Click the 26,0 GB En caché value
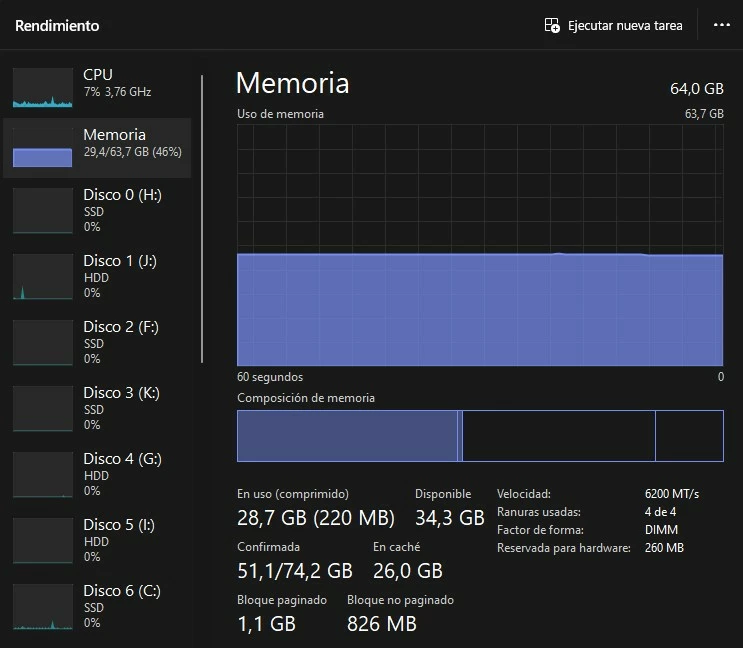 [x=408, y=571]
